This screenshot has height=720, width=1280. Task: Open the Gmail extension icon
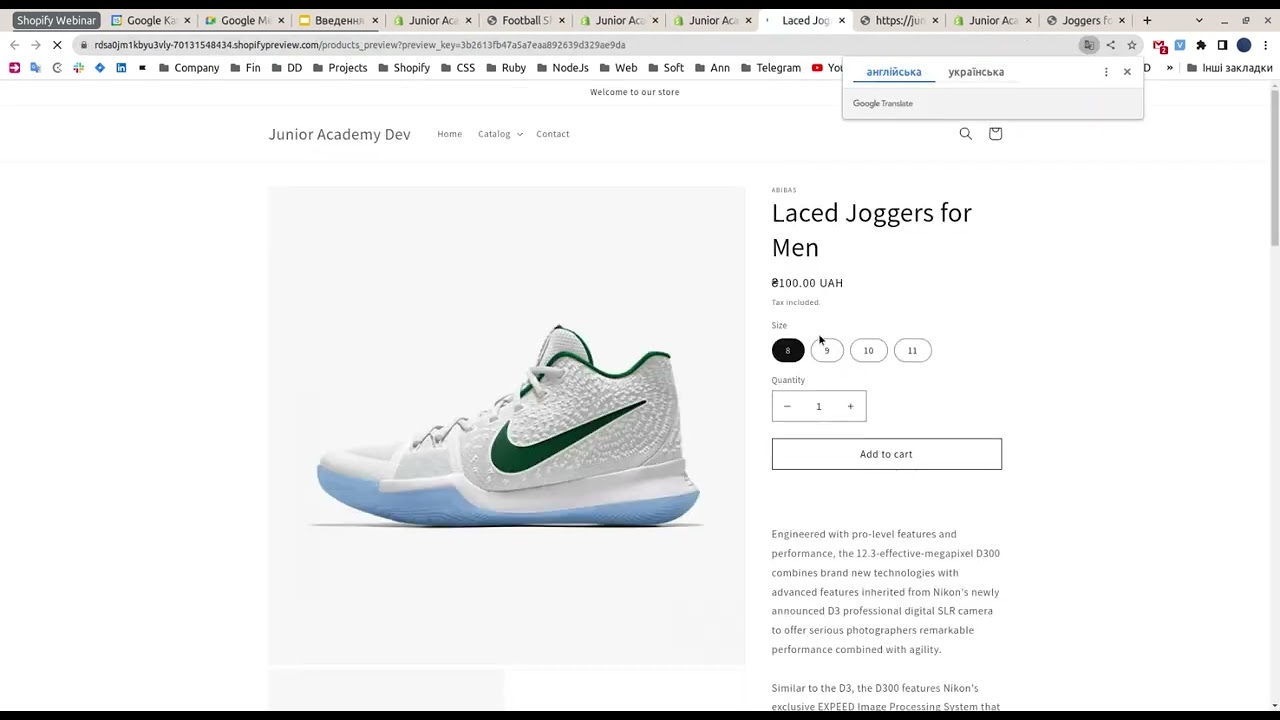1159,45
